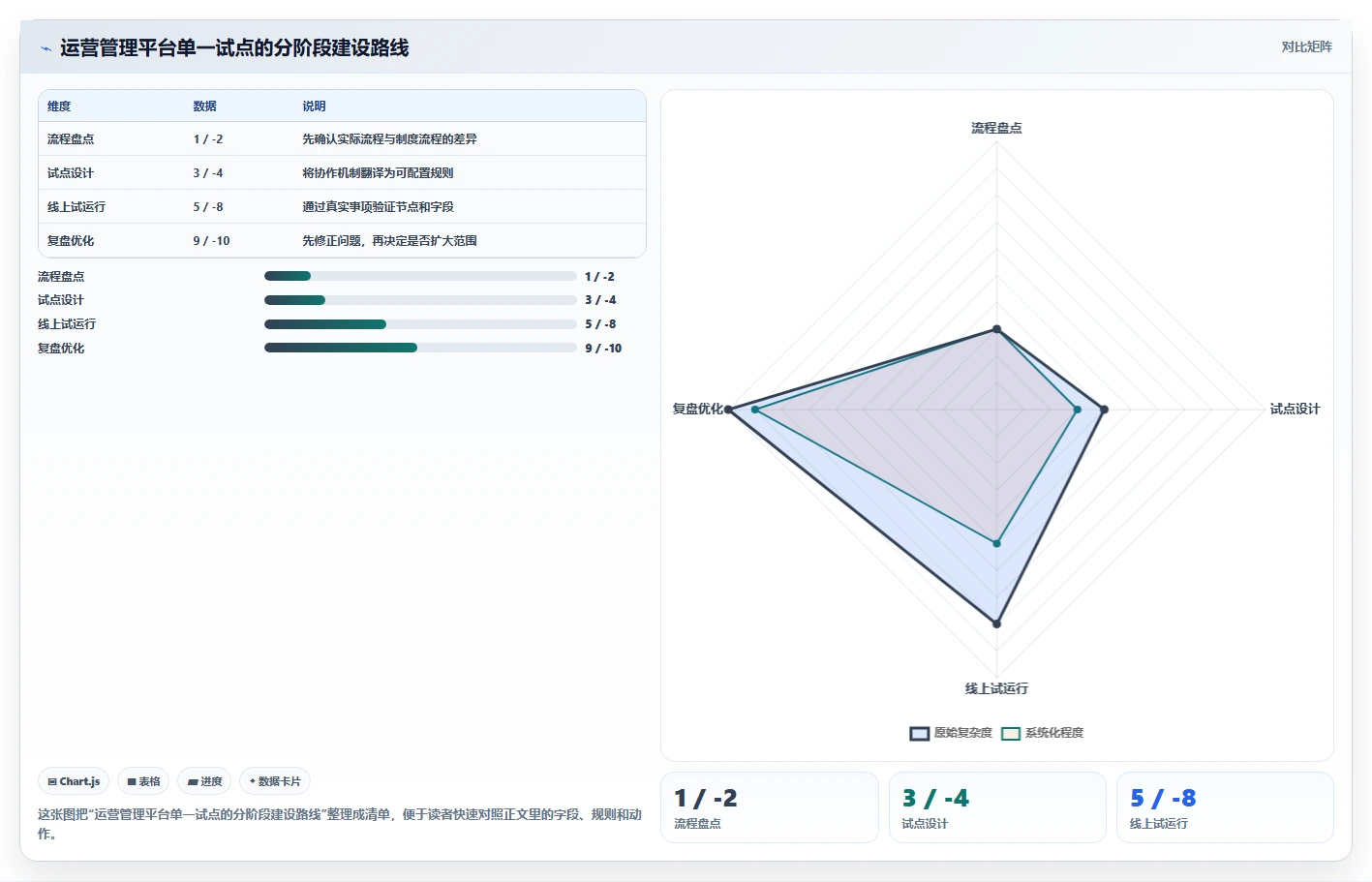
Task: Click the data point on 流程盘点 axis
Action: 996,329
